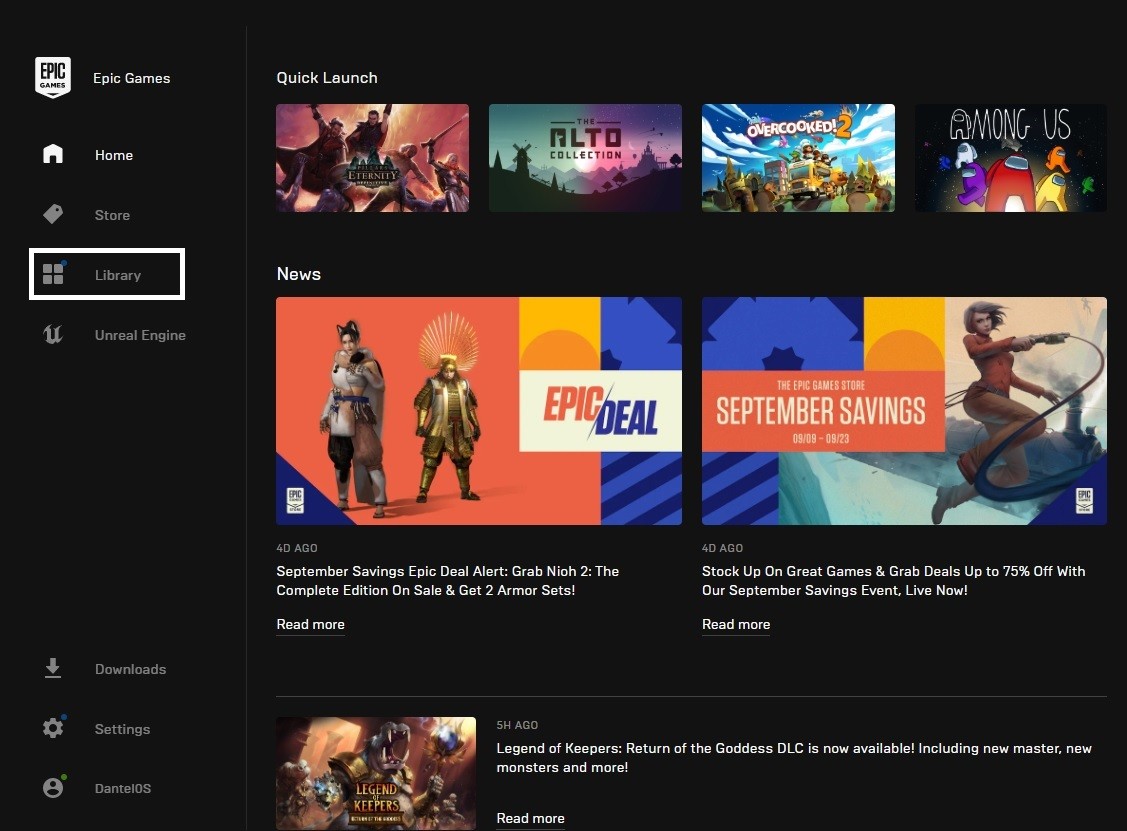The width and height of the screenshot is (1127, 831).
Task: Open September Savings event Read more link
Action: (x=736, y=624)
